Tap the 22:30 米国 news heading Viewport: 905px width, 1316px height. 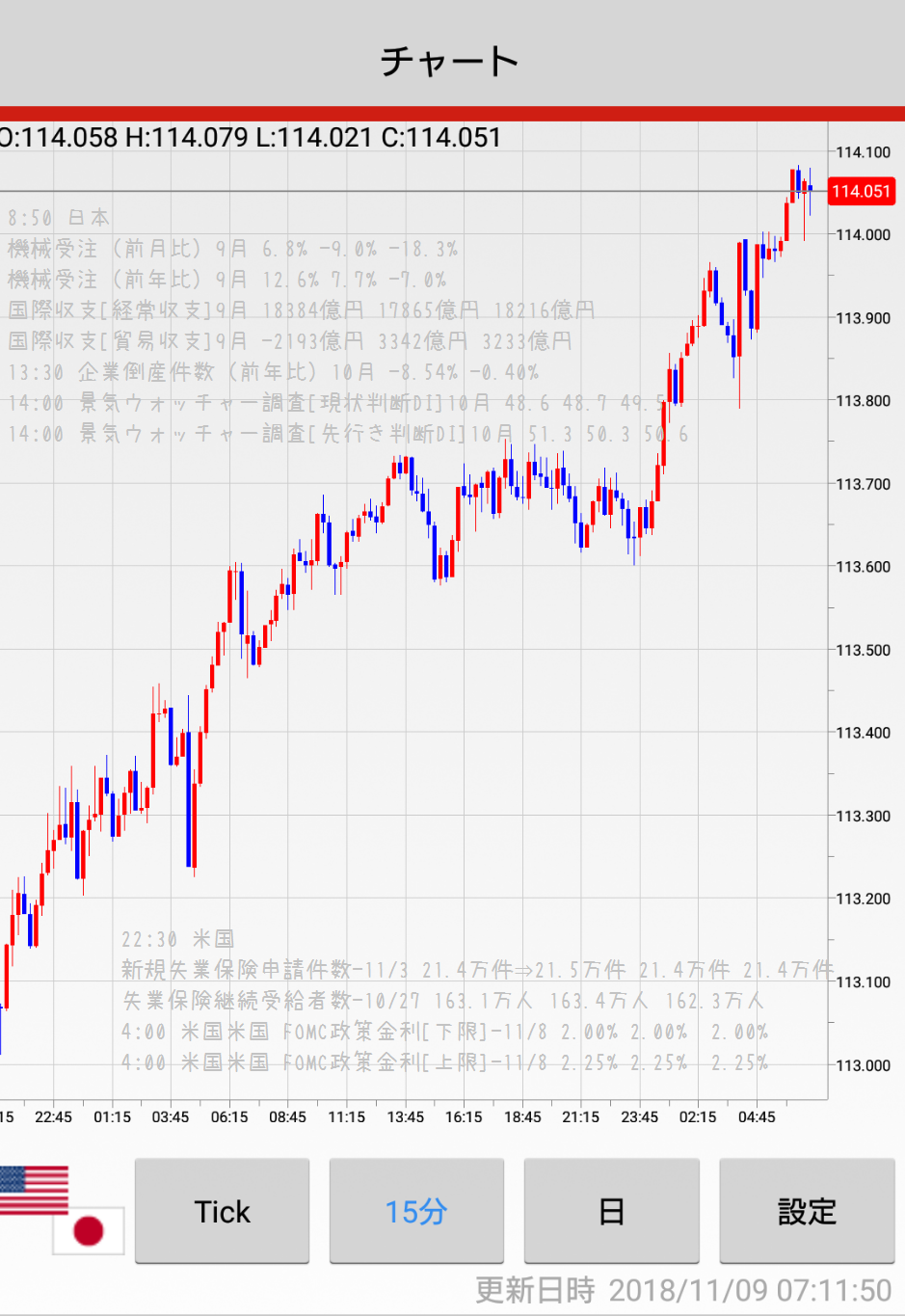tap(178, 939)
